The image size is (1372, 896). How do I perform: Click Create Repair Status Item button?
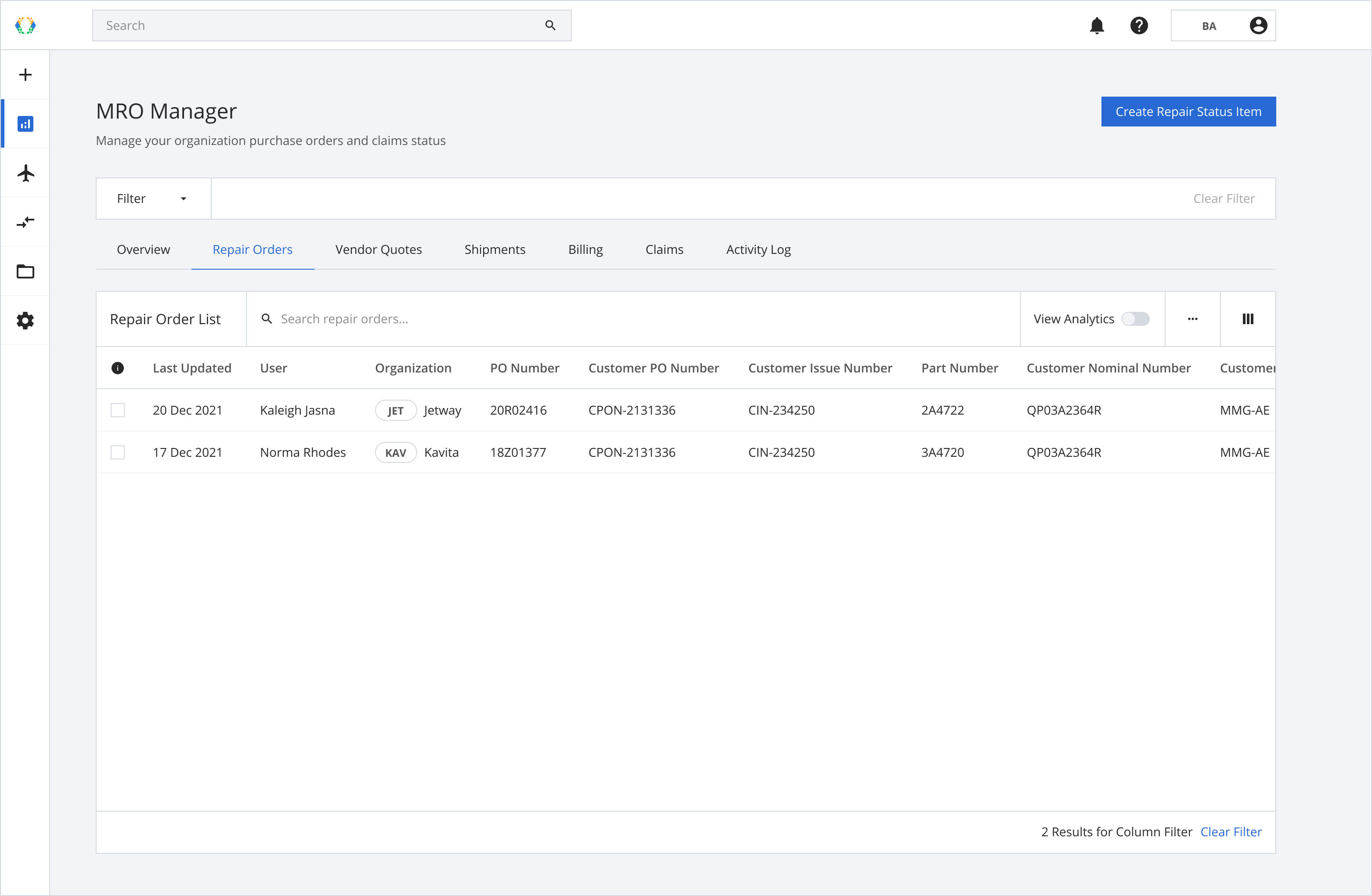(1188, 111)
